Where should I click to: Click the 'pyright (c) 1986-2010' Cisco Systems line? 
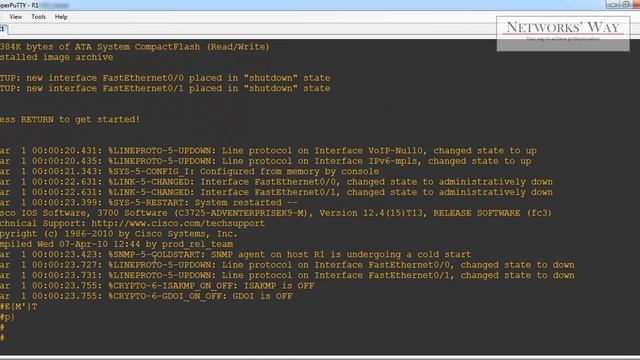[x=119, y=234]
